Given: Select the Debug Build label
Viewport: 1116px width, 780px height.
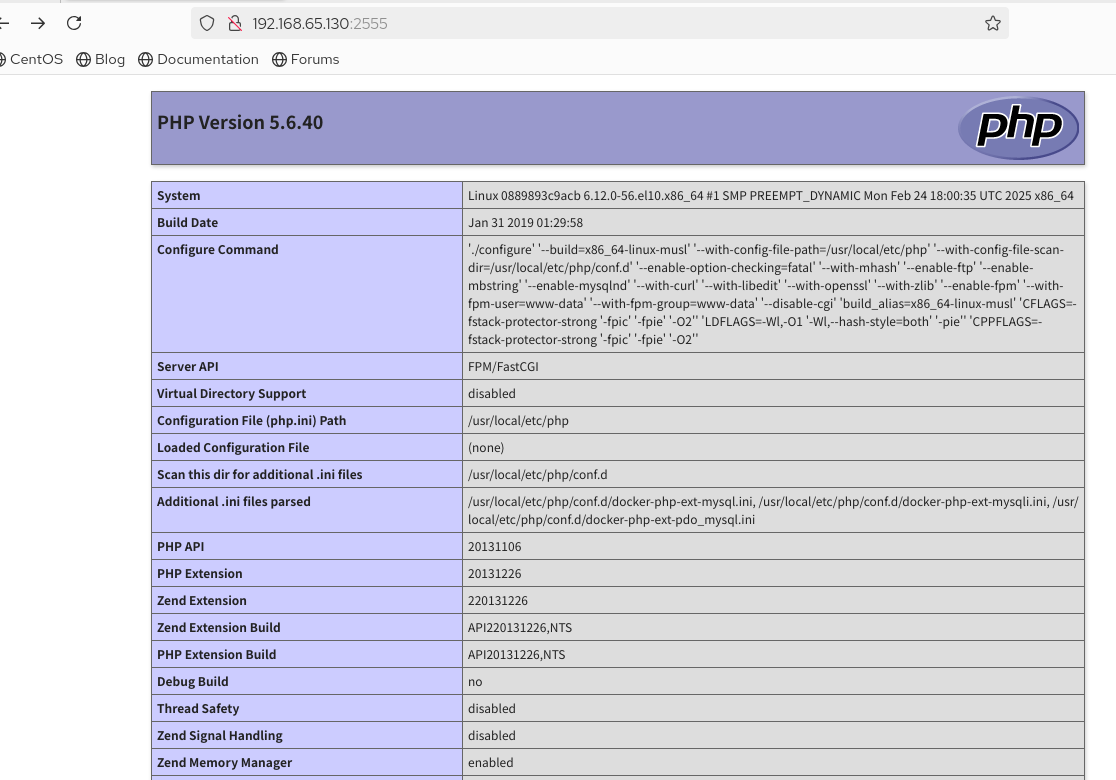Looking at the screenshot, I should (193, 682).
